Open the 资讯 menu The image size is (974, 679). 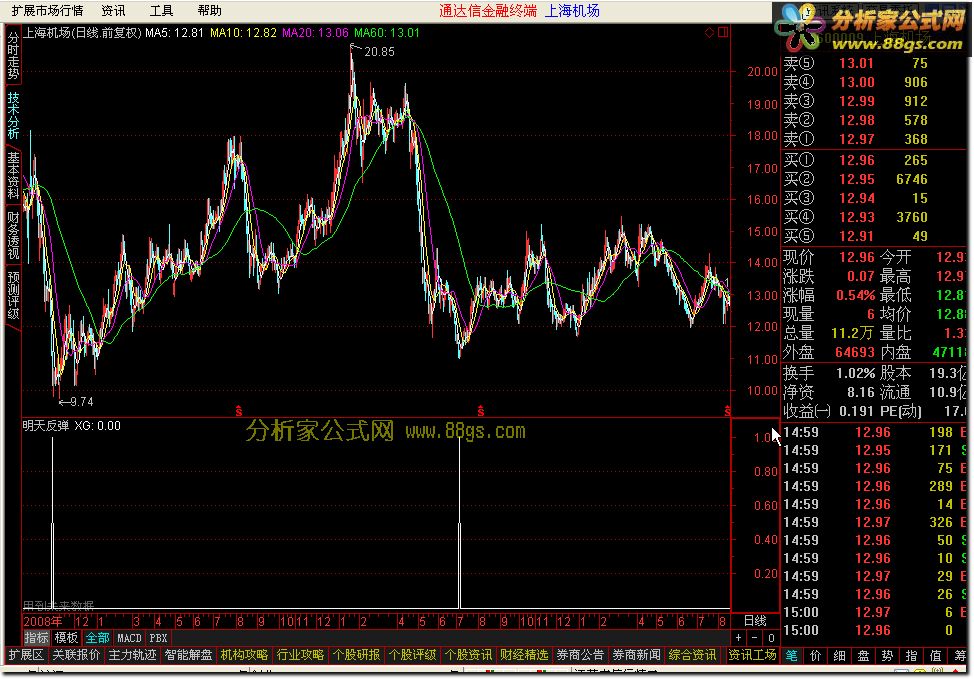click(113, 11)
